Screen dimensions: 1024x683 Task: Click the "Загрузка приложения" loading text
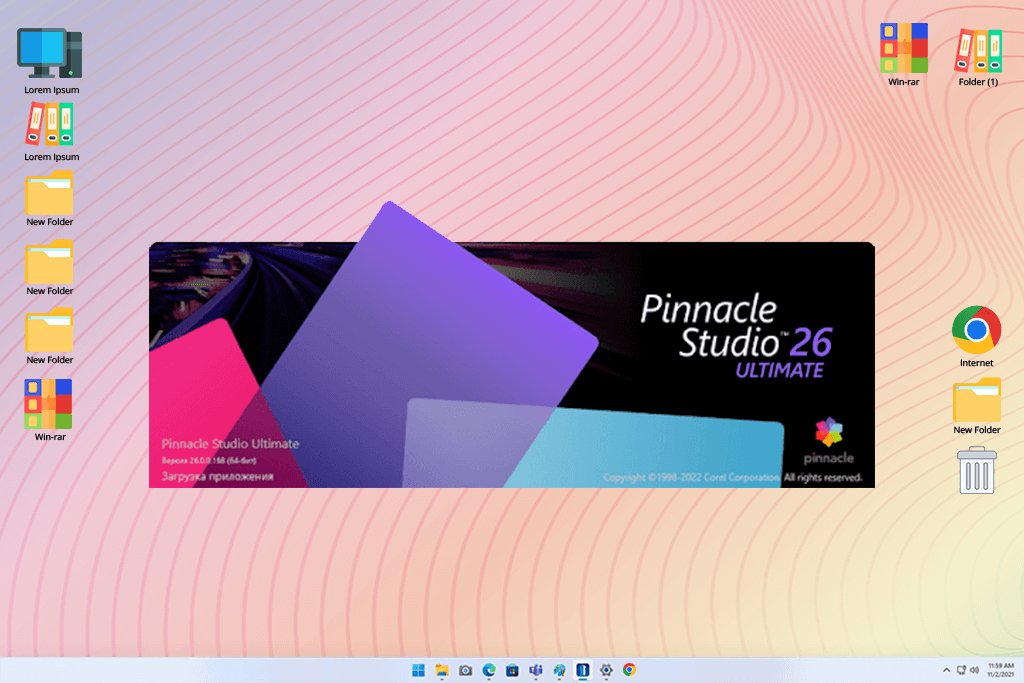tap(217, 476)
